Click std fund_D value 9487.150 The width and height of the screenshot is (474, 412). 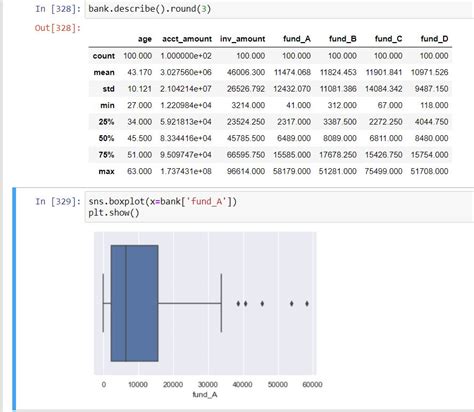tap(431, 89)
